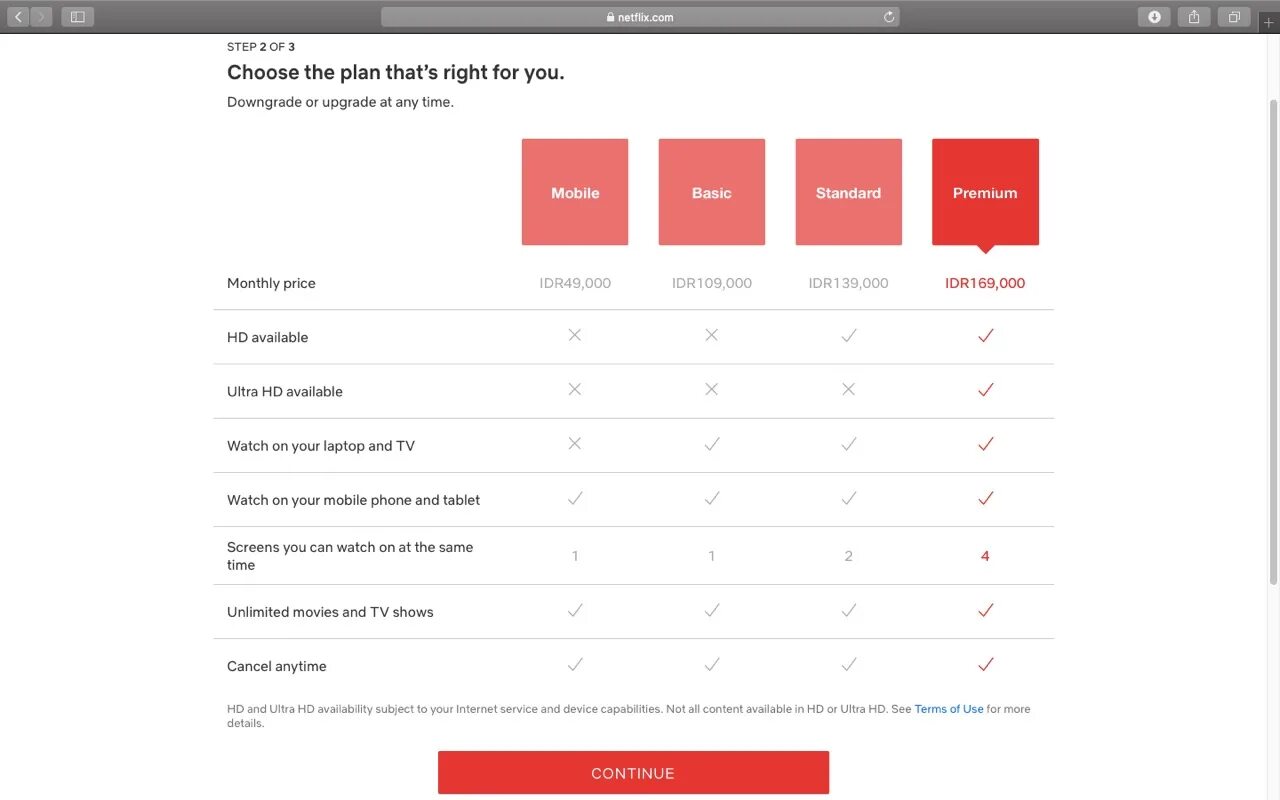
Task: Go back using Safari's back arrow
Action: 18,17
